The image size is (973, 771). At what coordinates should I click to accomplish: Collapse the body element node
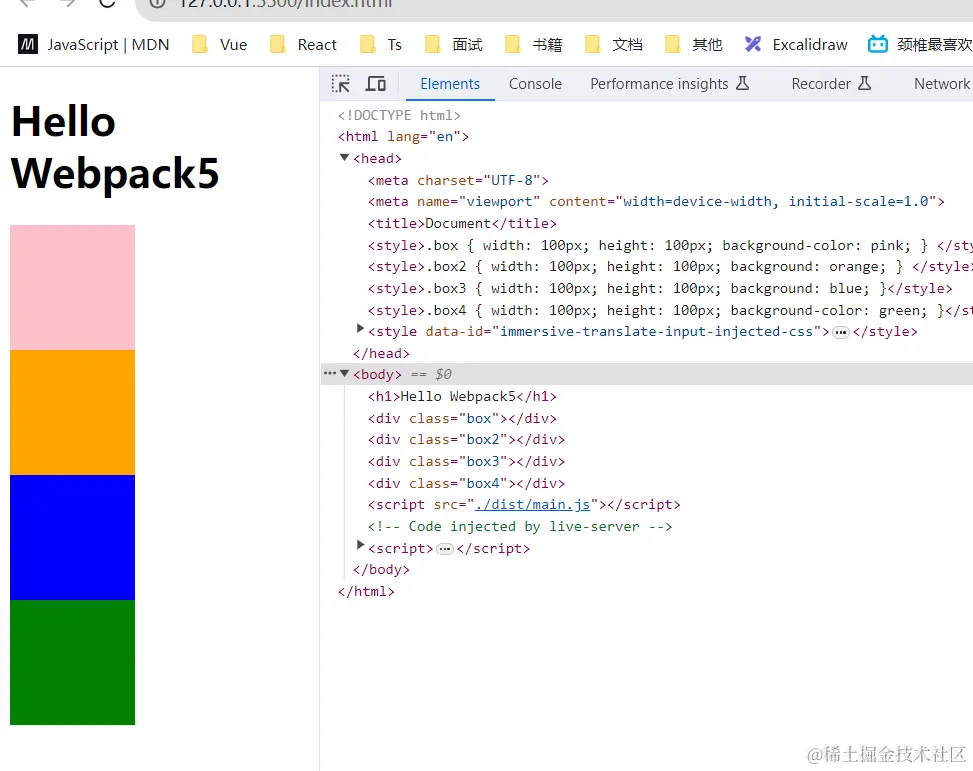(x=344, y=374)
